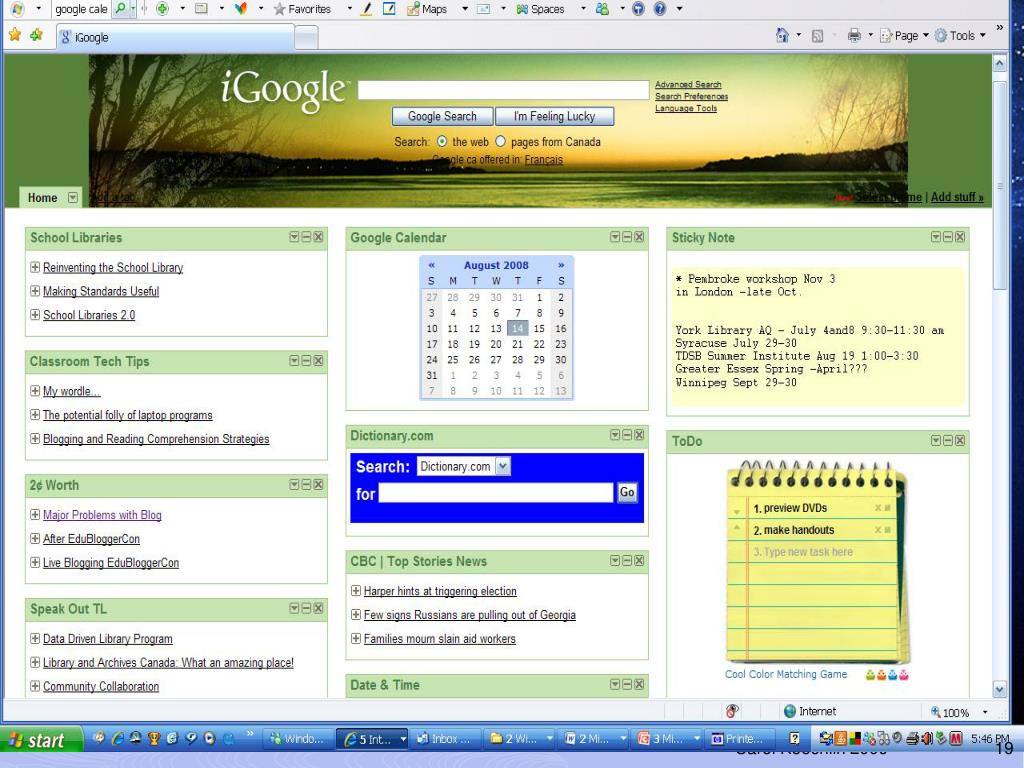This screenshot has width=1024, height=768.
Task: Click 'Type new task here' ToDo field
Action: 803,552
